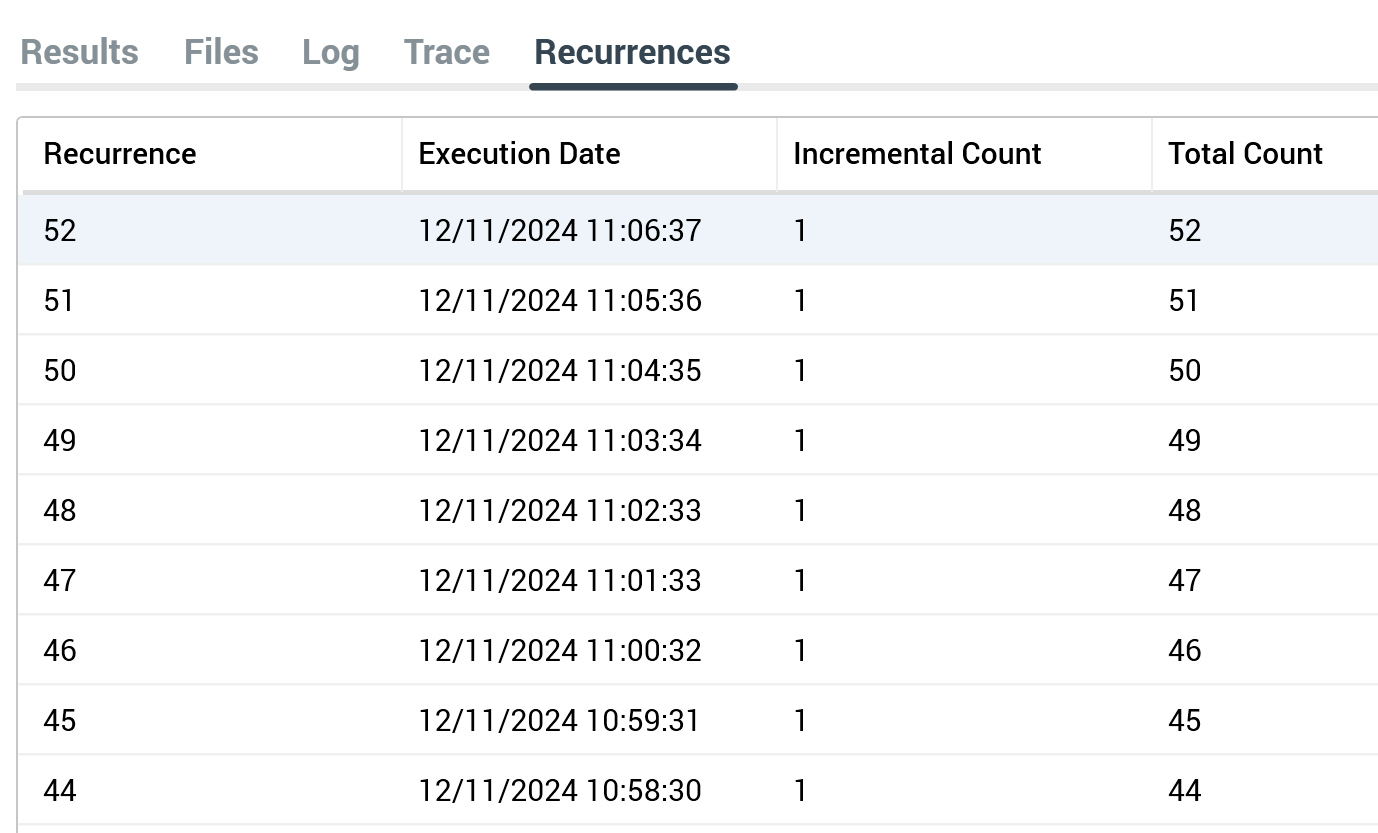The width and height of the screenshot is (1378, 833).
Task: Select the row executed at 11:01:33
Action: (560, 581)
